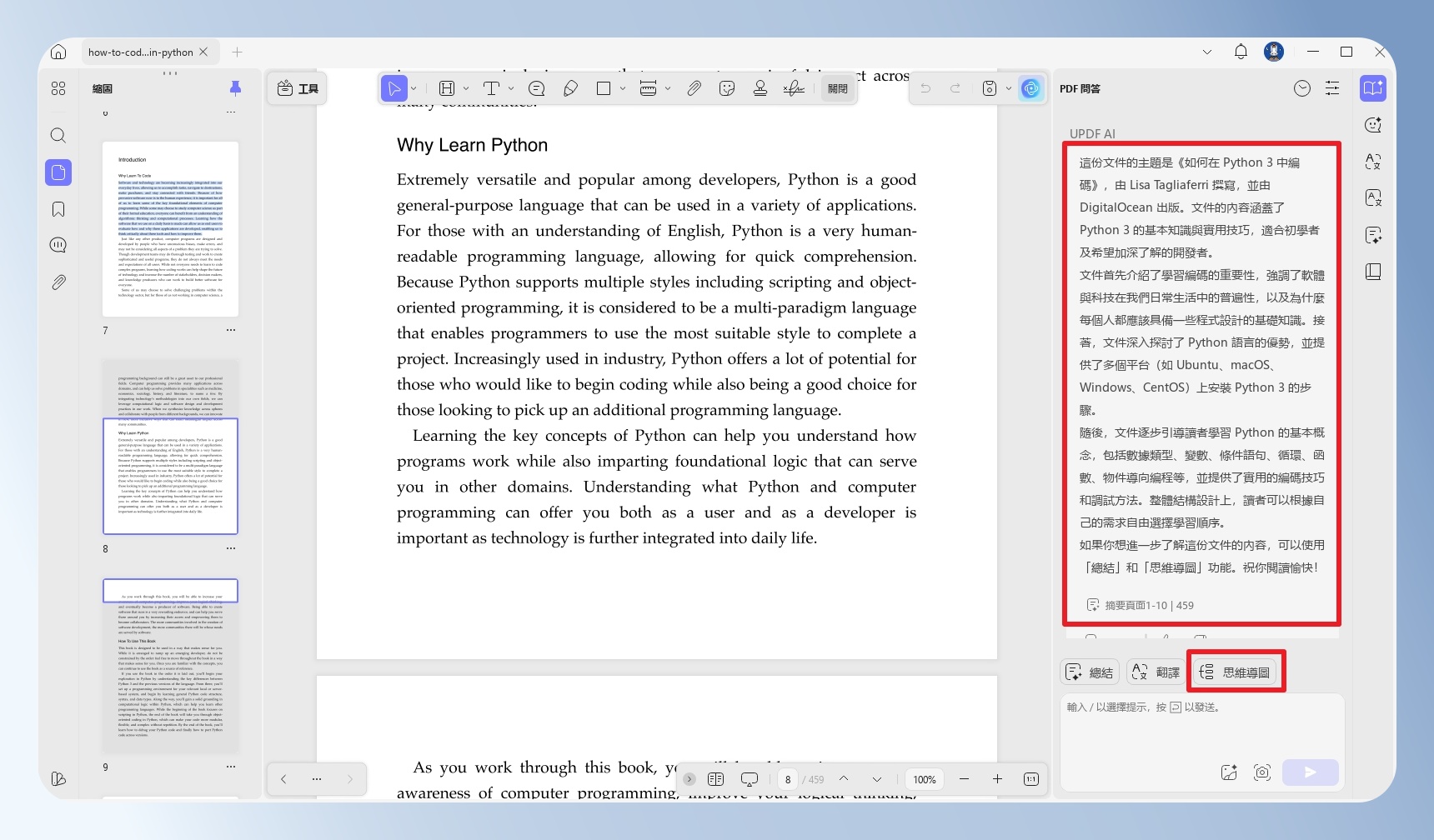Expand the text tool dropdown arrow
This screenshot has height=840, width=1434.
pyautogui.click(x=511, y=88)
